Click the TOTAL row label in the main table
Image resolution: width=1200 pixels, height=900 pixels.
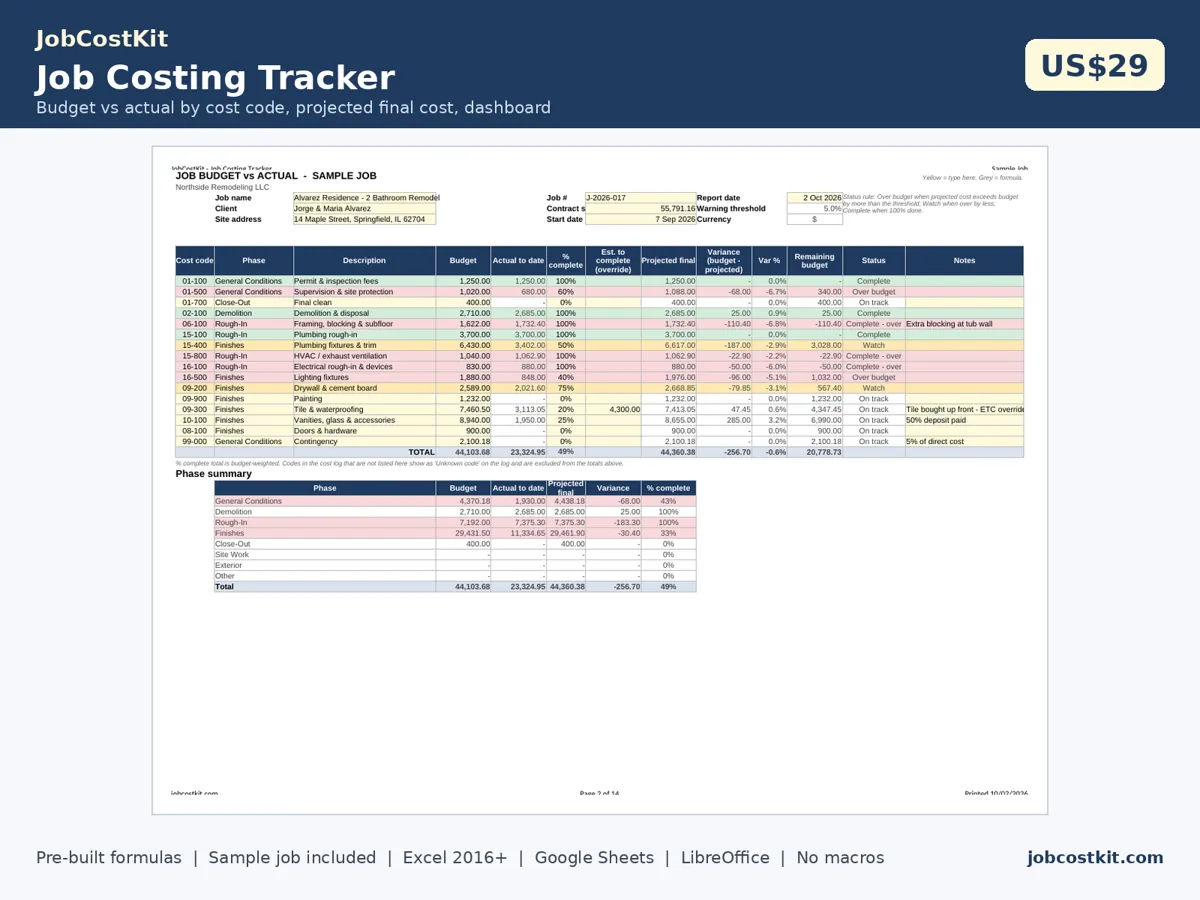421,452
